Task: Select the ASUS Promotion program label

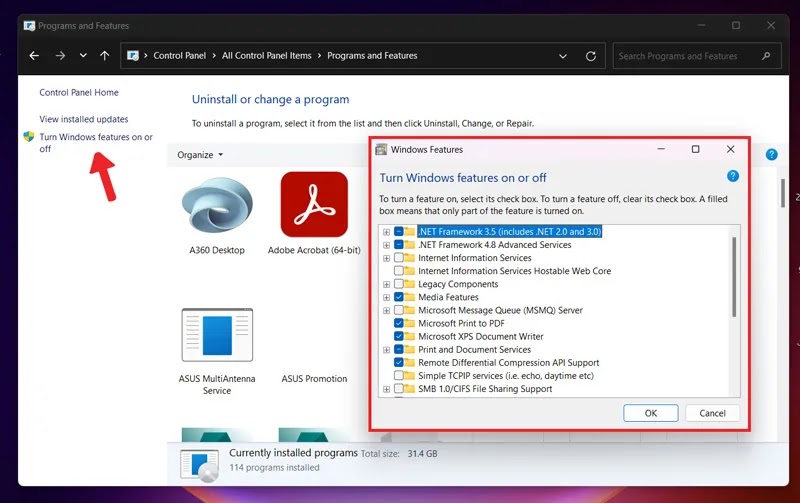Action: tap(314, 379)
